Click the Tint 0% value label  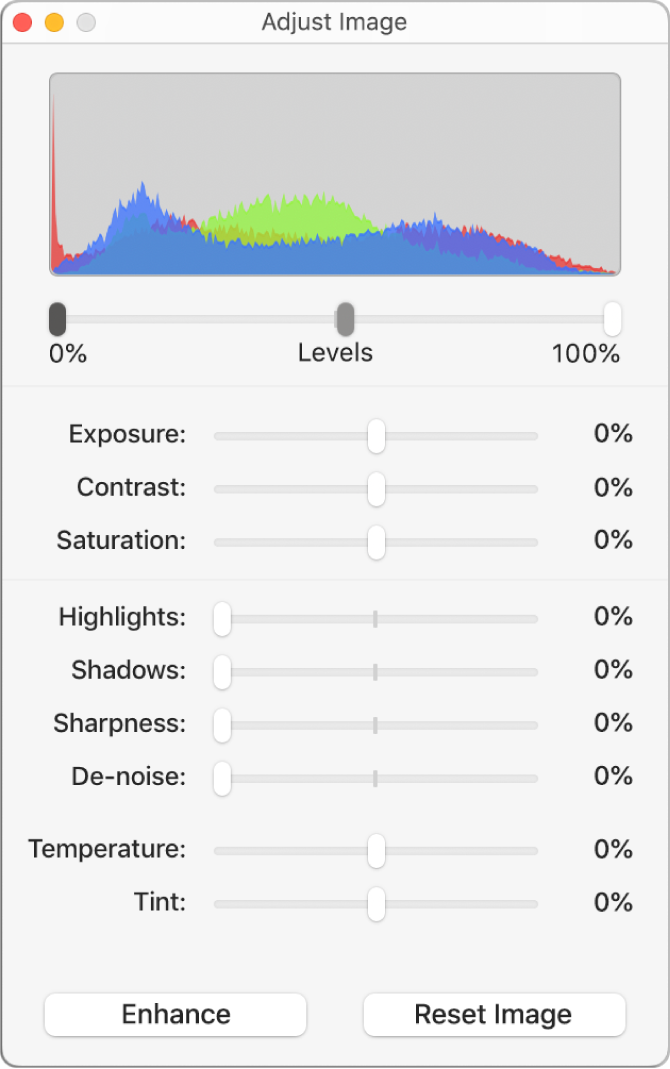point(612,902)
